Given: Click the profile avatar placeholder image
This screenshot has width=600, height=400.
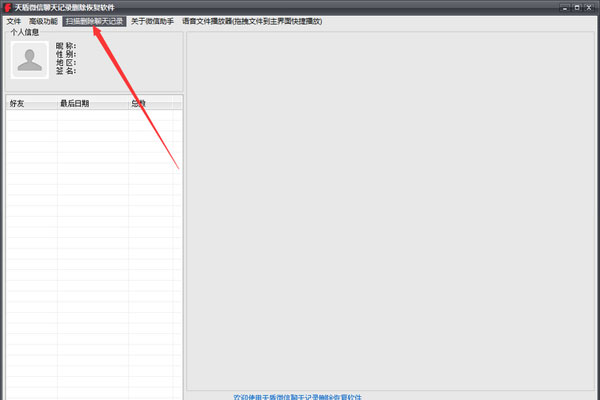Looking at the screenshot, I should (30, 60).
